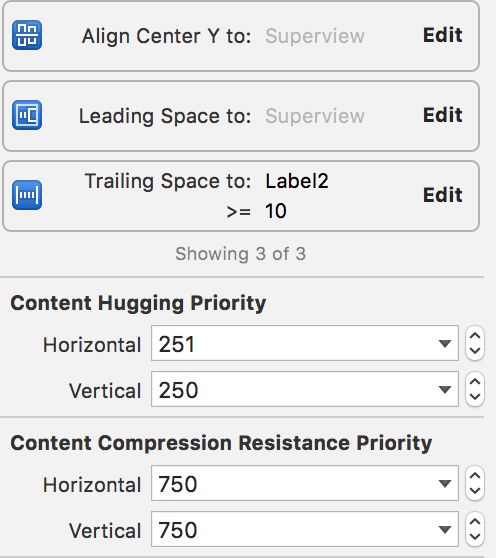
Task: Edit the Trailing Space to Label2 constraint
Action: tap(442, 195)
